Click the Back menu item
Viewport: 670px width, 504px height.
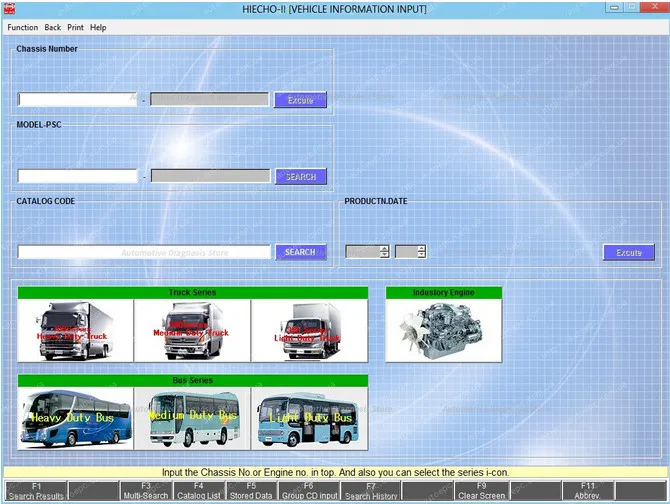53,27
